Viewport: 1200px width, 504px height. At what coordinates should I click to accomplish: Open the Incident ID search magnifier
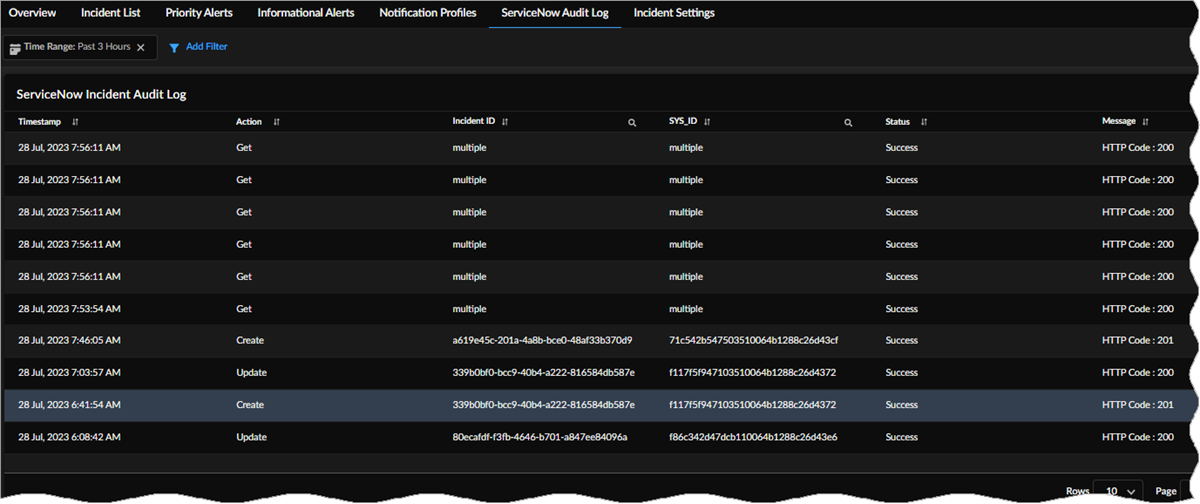(632, 122)
